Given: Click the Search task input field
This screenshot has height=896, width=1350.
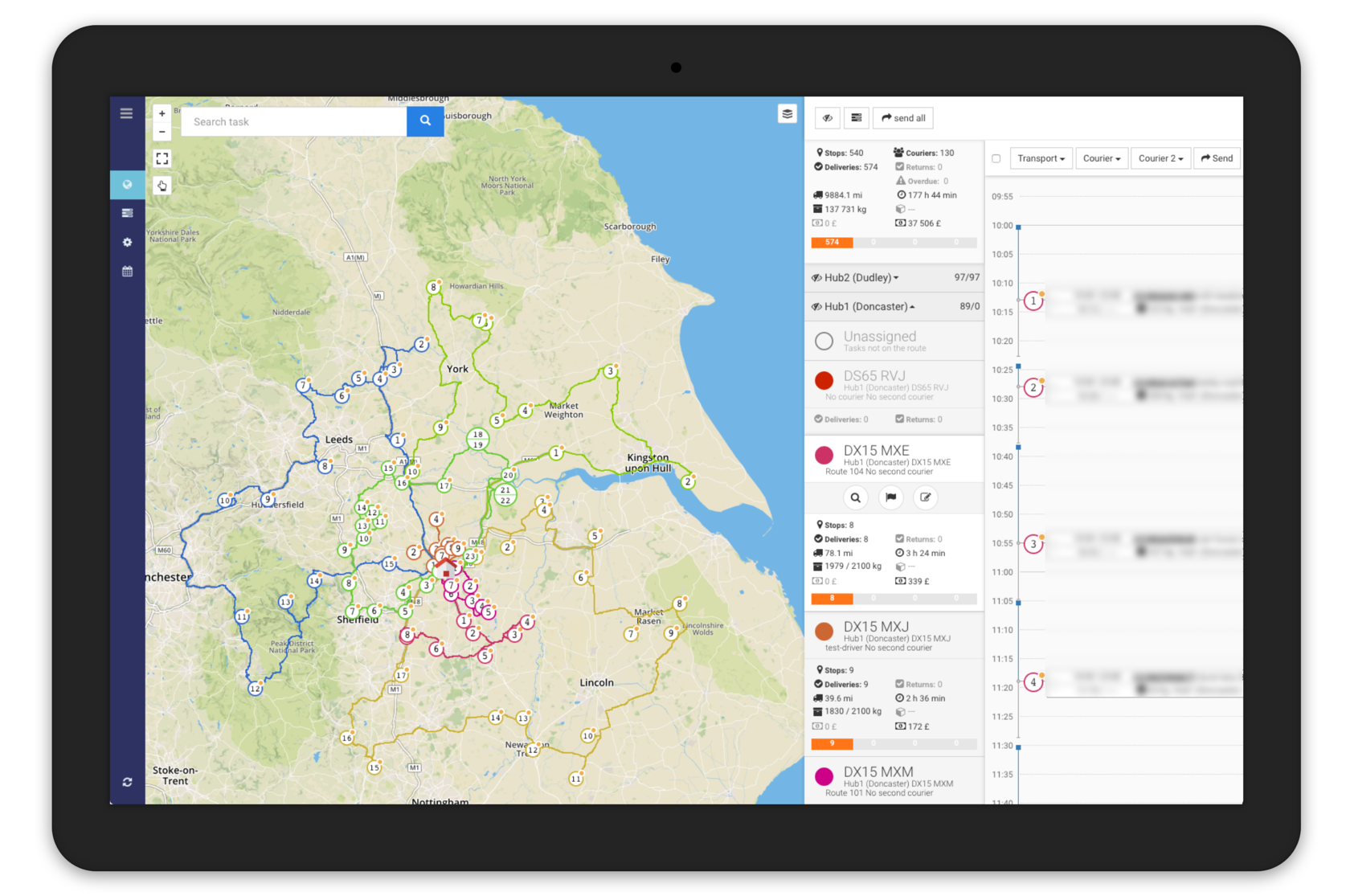Looking at the screenshot, I should 294,121.
